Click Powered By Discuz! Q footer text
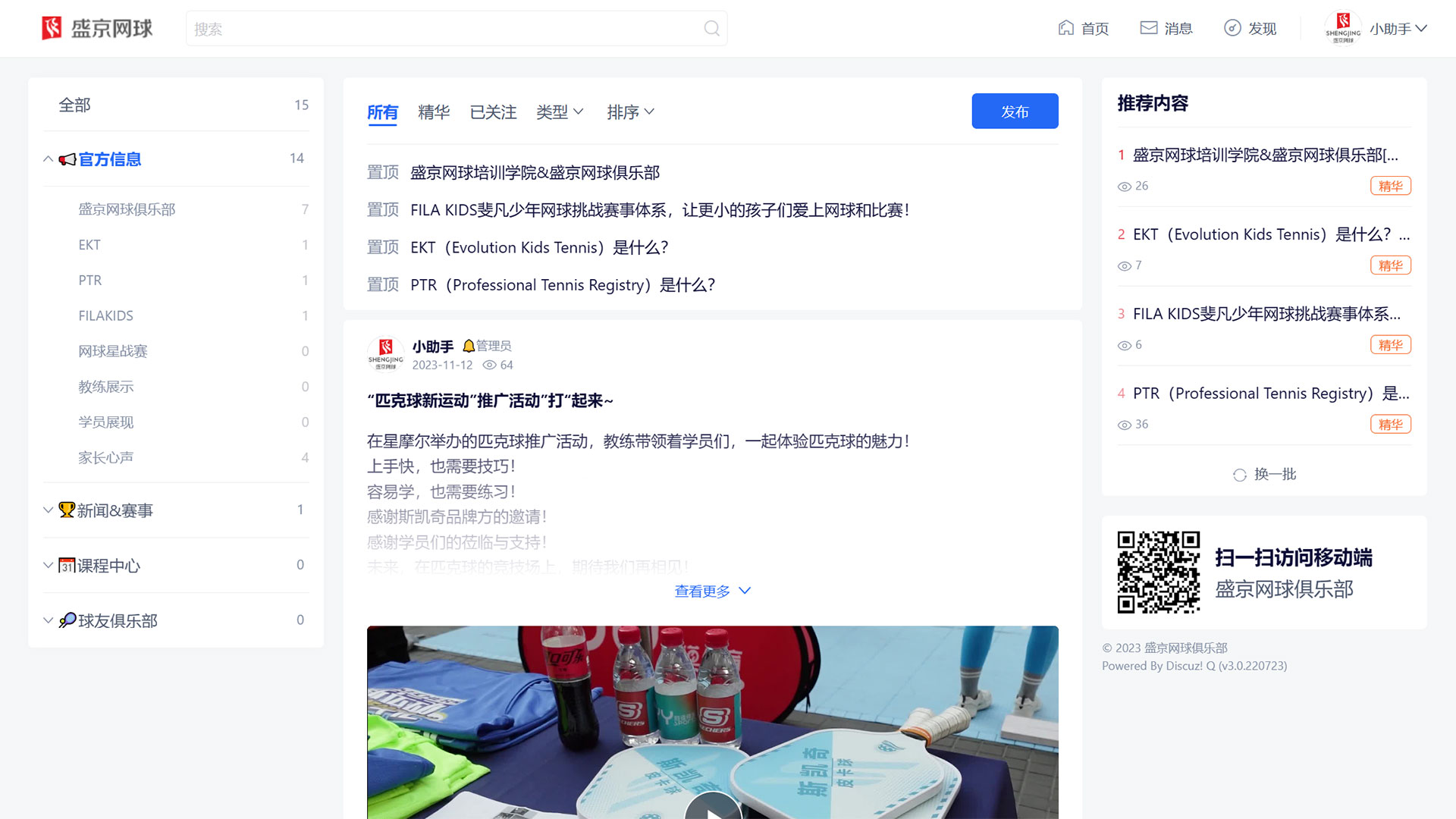The image size is (1456, 819). click(x=1194, y=666)
